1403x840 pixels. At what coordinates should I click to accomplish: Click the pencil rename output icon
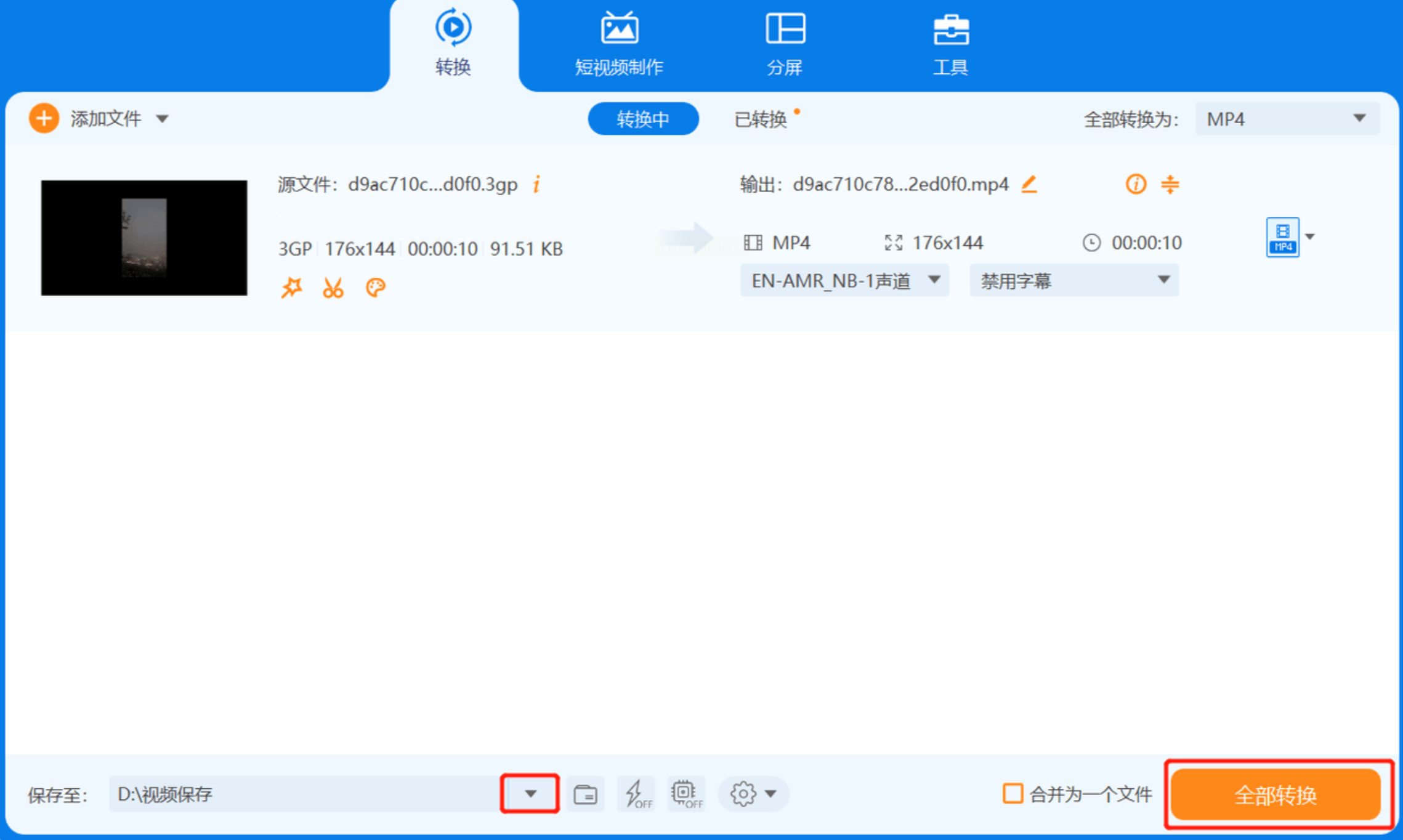click(1029, 184)
